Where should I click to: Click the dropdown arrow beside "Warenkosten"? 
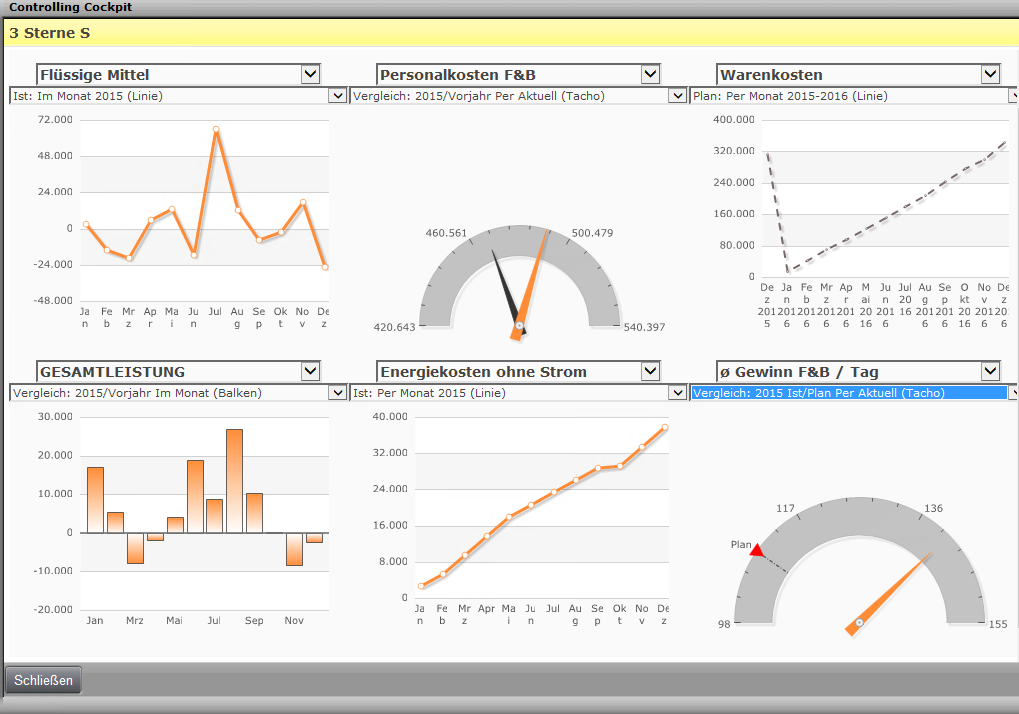(992, 73)
